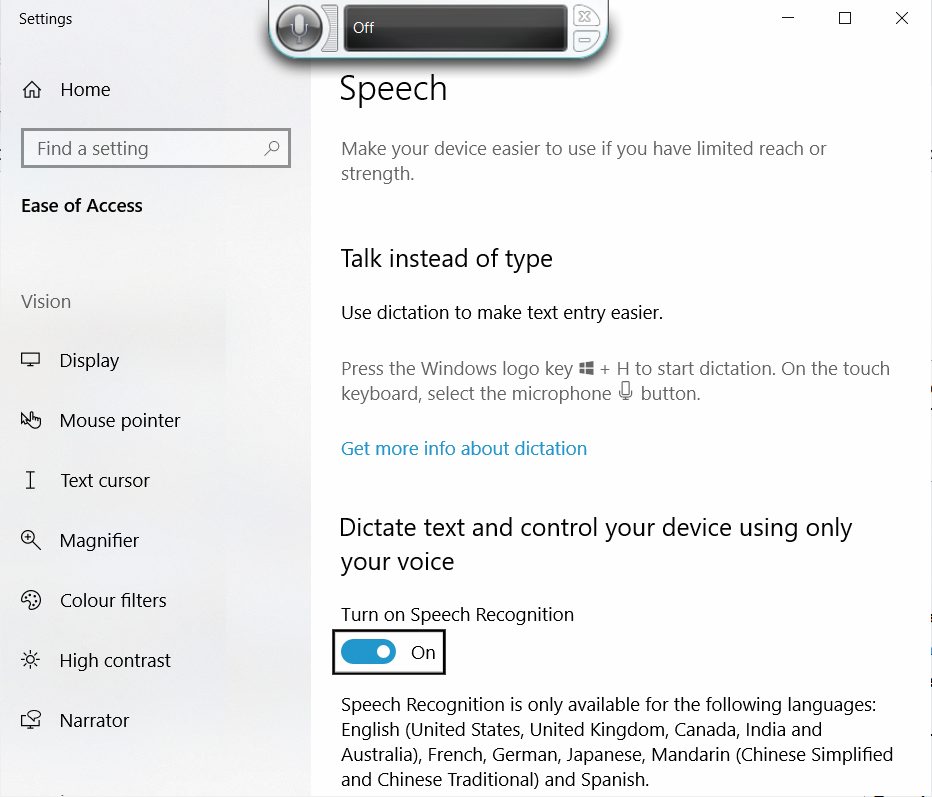Click the High contrast sun icon

(x=30, y=660)
